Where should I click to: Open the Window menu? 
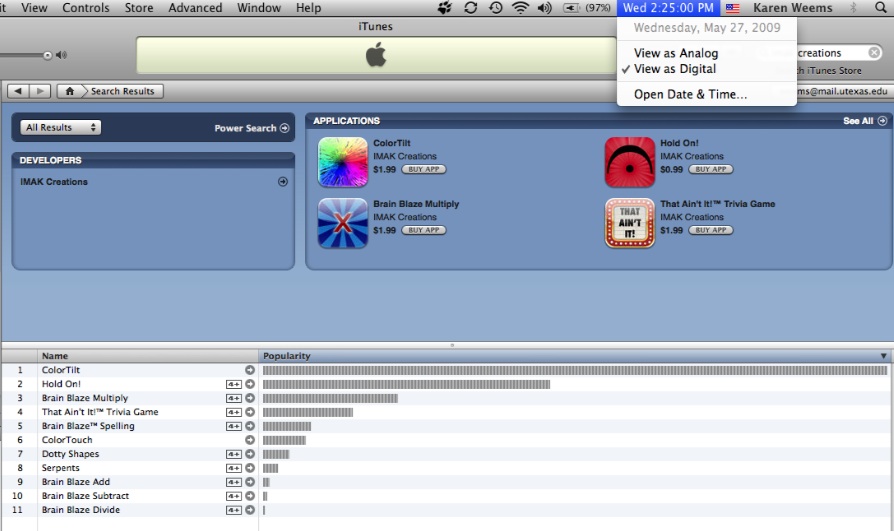click(x=259, y=7)
